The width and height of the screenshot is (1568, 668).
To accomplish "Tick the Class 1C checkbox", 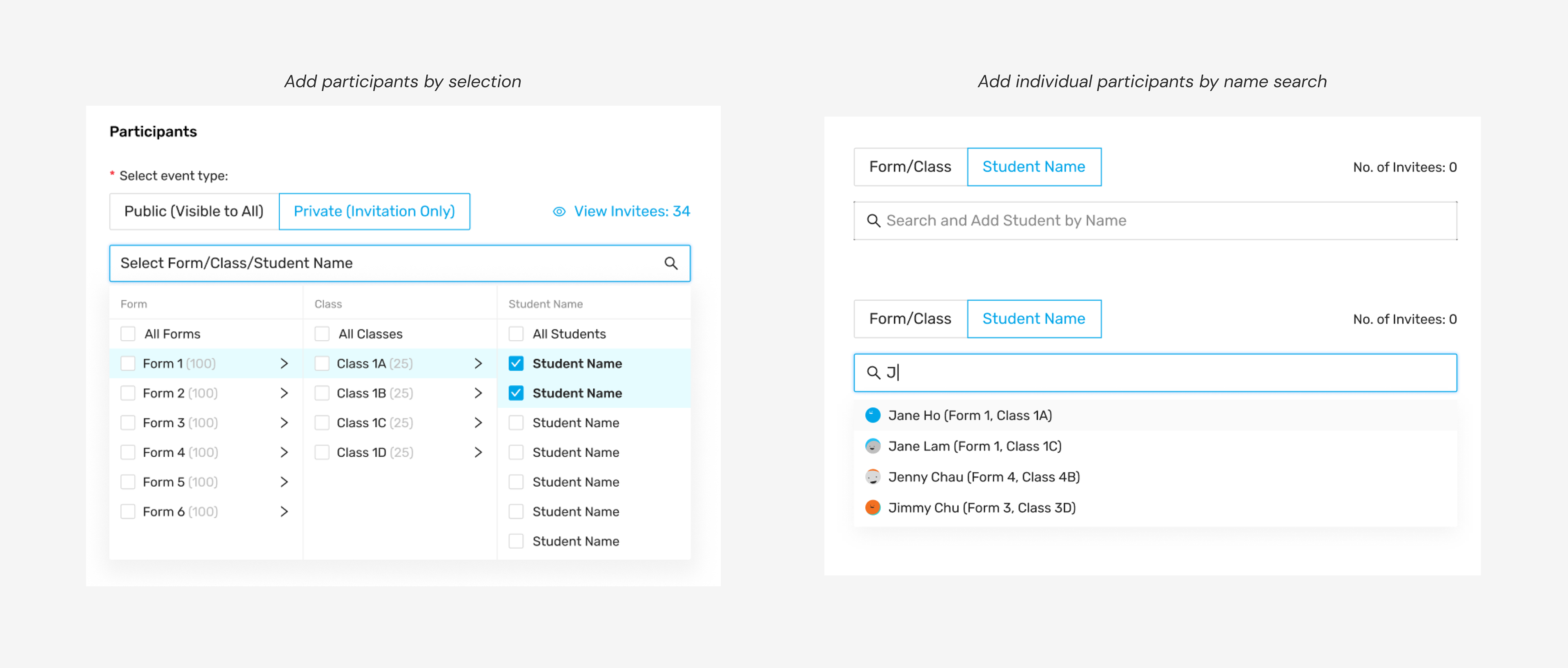I will (322, 422).
